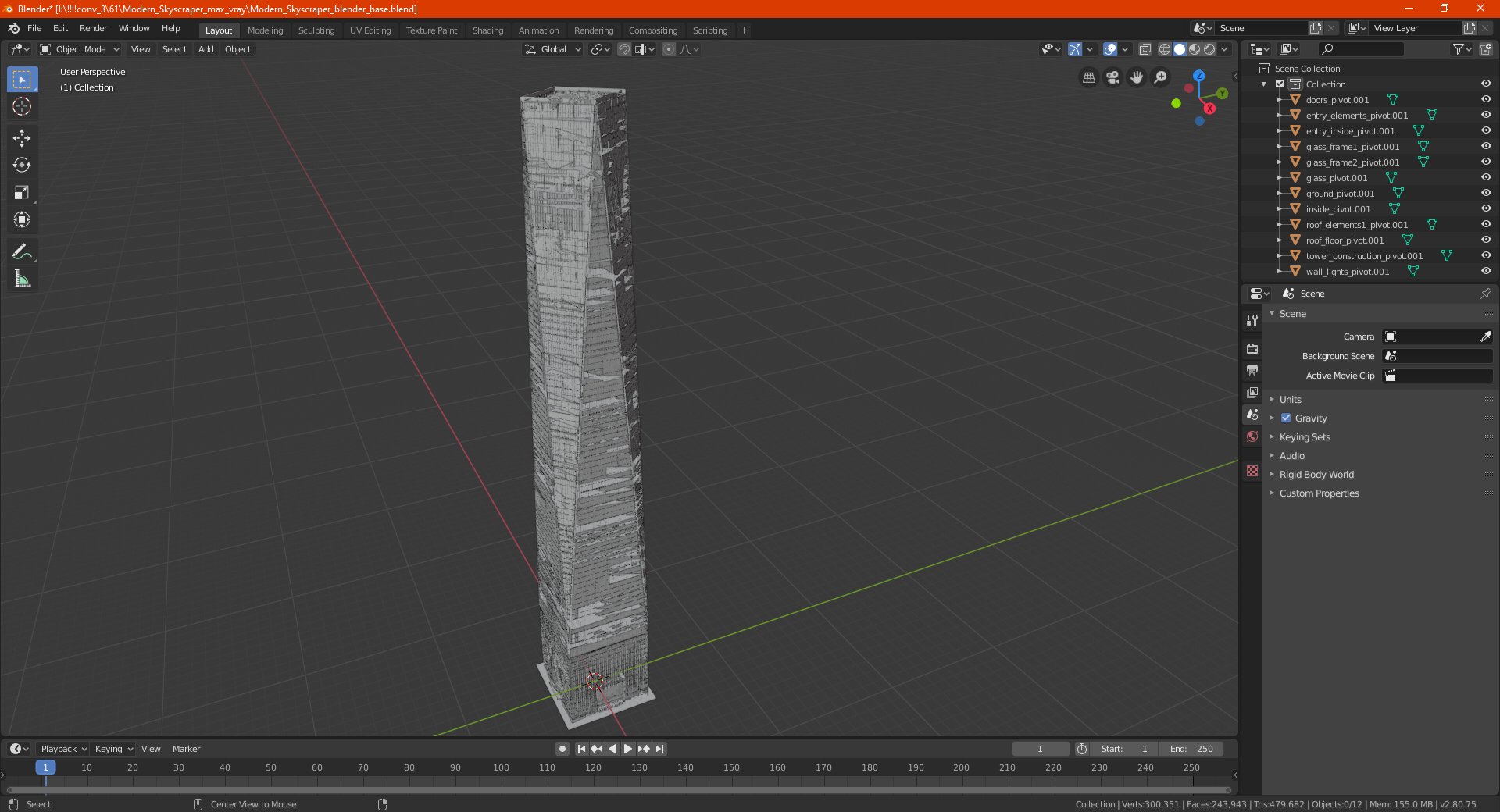Select the Transform tool
Image resolution: width=1500 pixels, height=812 pixels.
[22, 220]
